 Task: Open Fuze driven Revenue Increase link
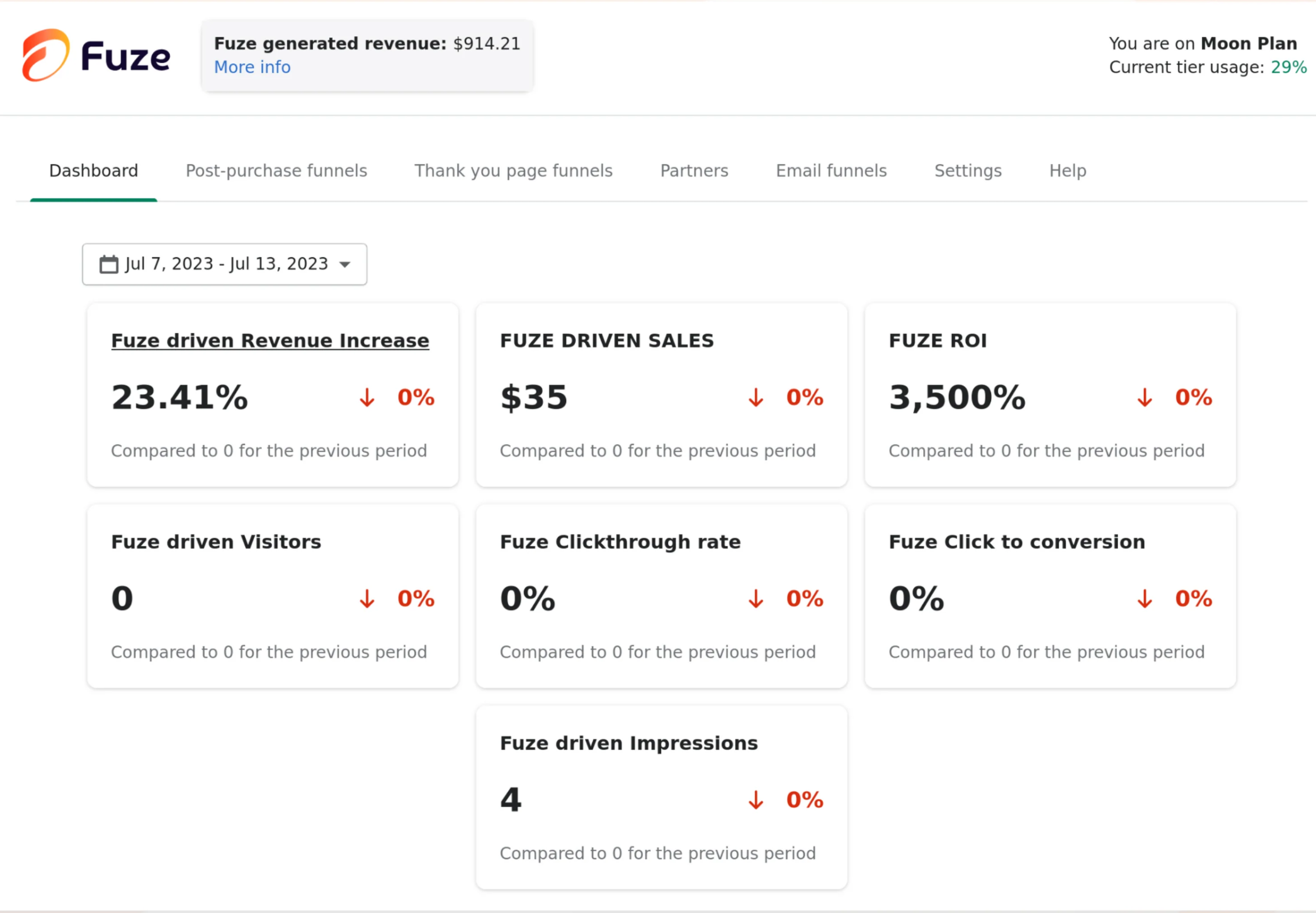click(x=270, y=341)
